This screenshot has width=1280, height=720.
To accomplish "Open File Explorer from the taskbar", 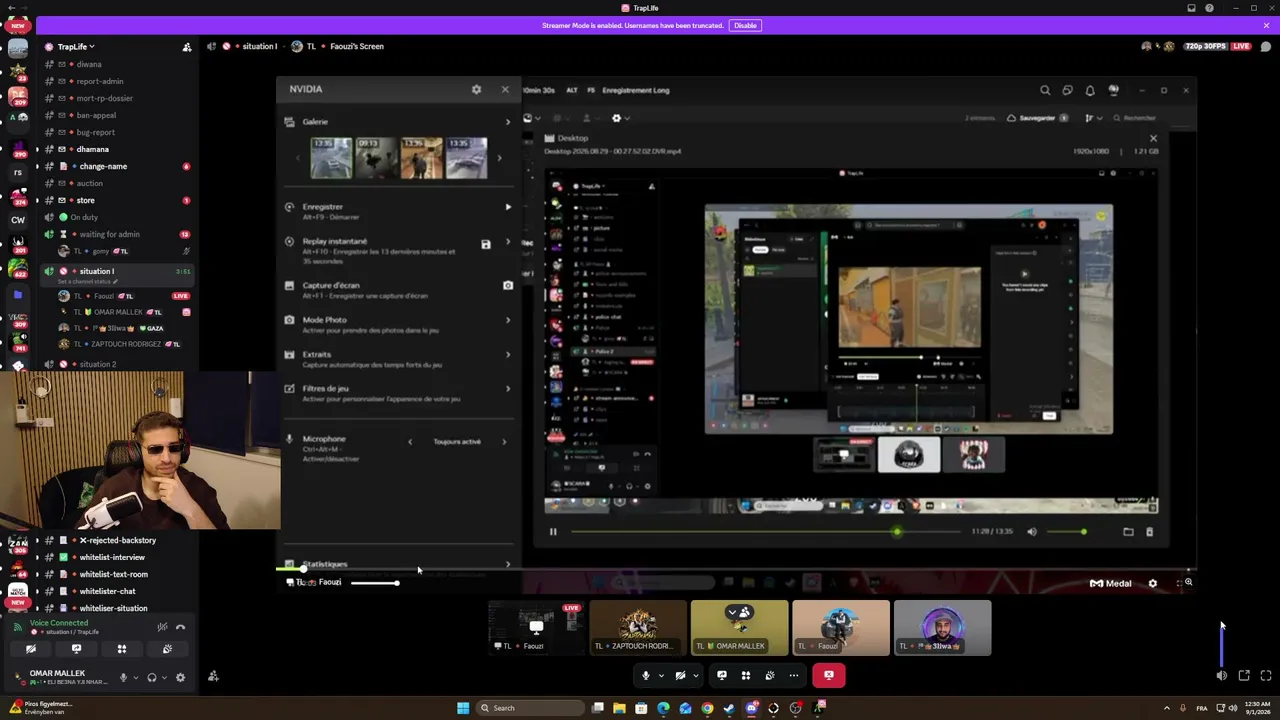I will tap(619, 708).
